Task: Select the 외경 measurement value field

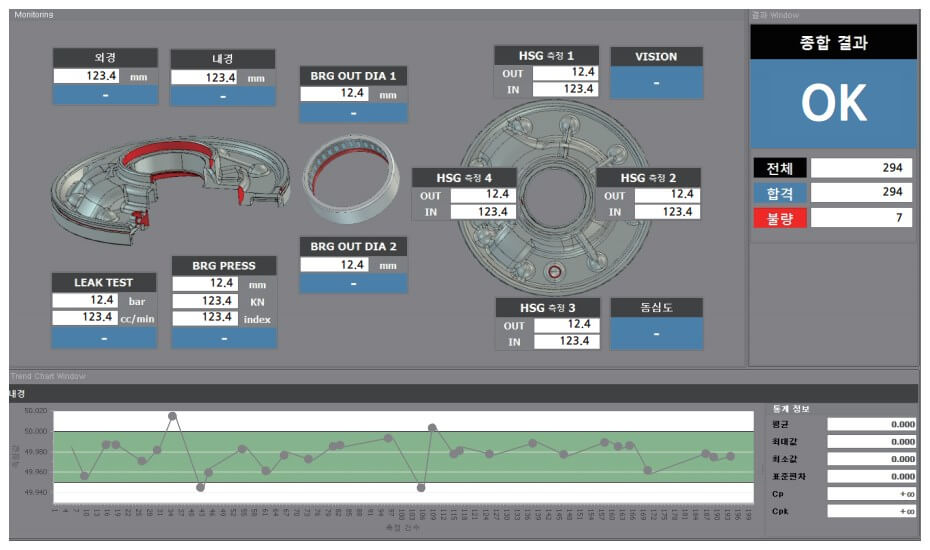Action: pos(86,76)
